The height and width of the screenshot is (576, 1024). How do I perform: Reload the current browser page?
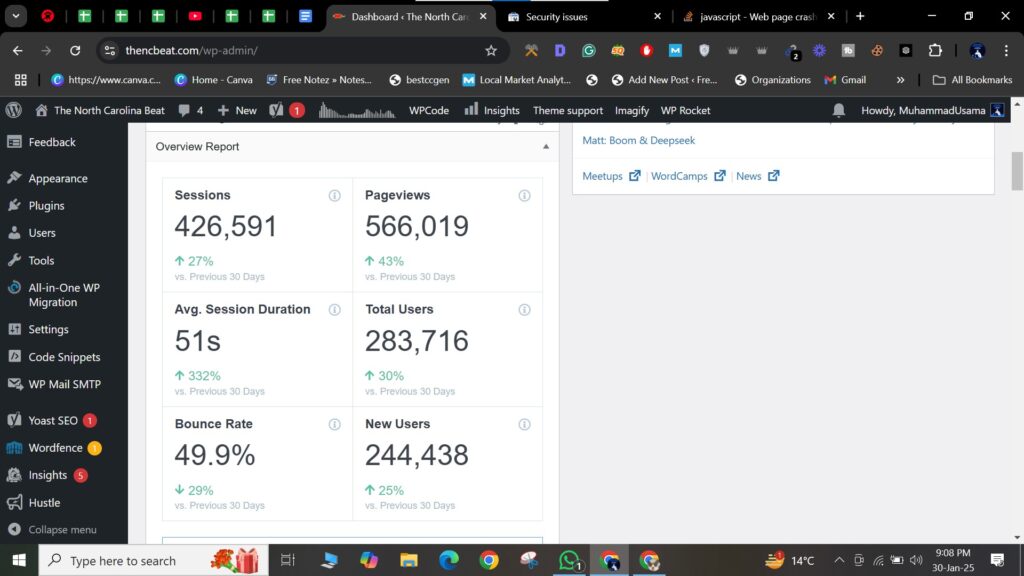click(x=75, y=51)
